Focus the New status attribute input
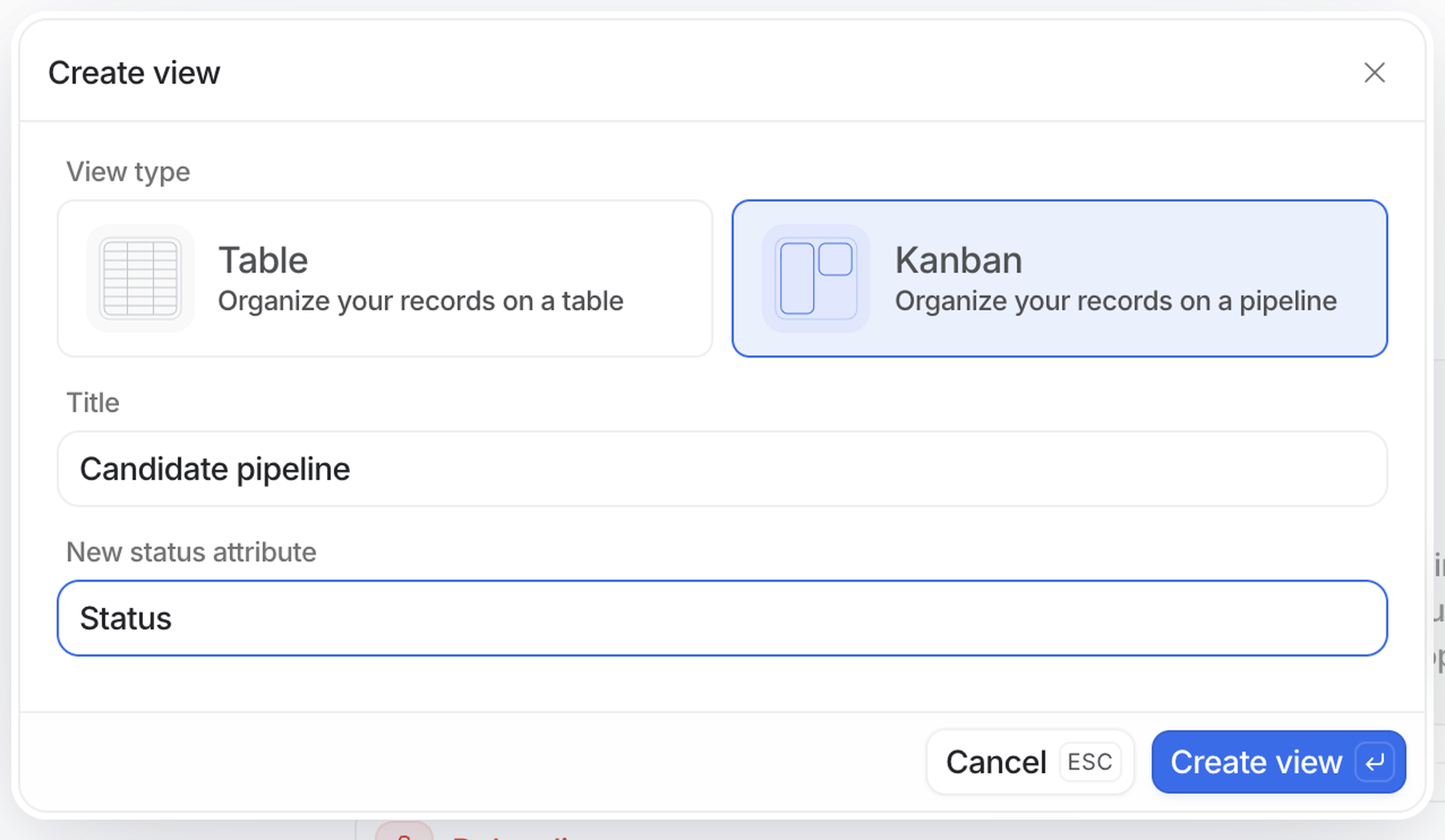1445x840 pixels. (722, 618)
